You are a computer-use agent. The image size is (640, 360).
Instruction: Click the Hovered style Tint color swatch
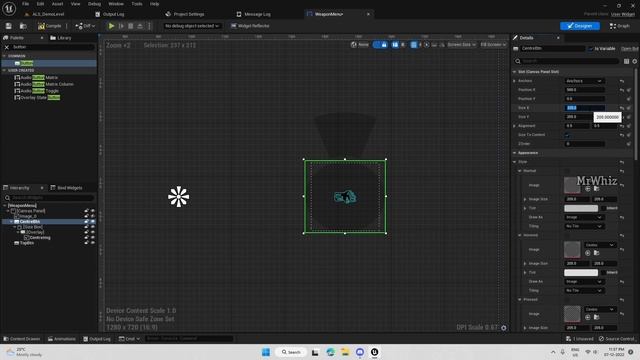click(581, 272)
